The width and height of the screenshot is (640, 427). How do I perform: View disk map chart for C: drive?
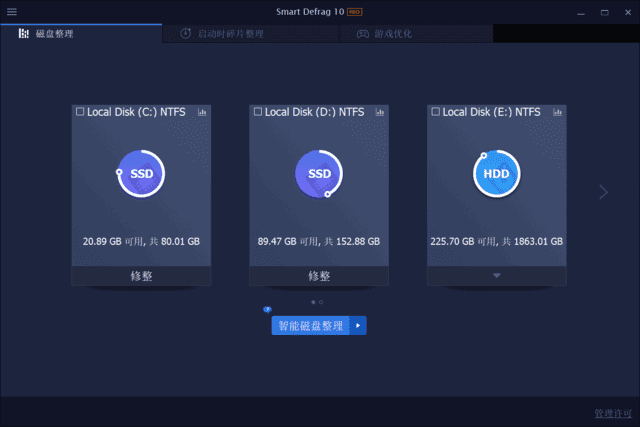(202, 112)
